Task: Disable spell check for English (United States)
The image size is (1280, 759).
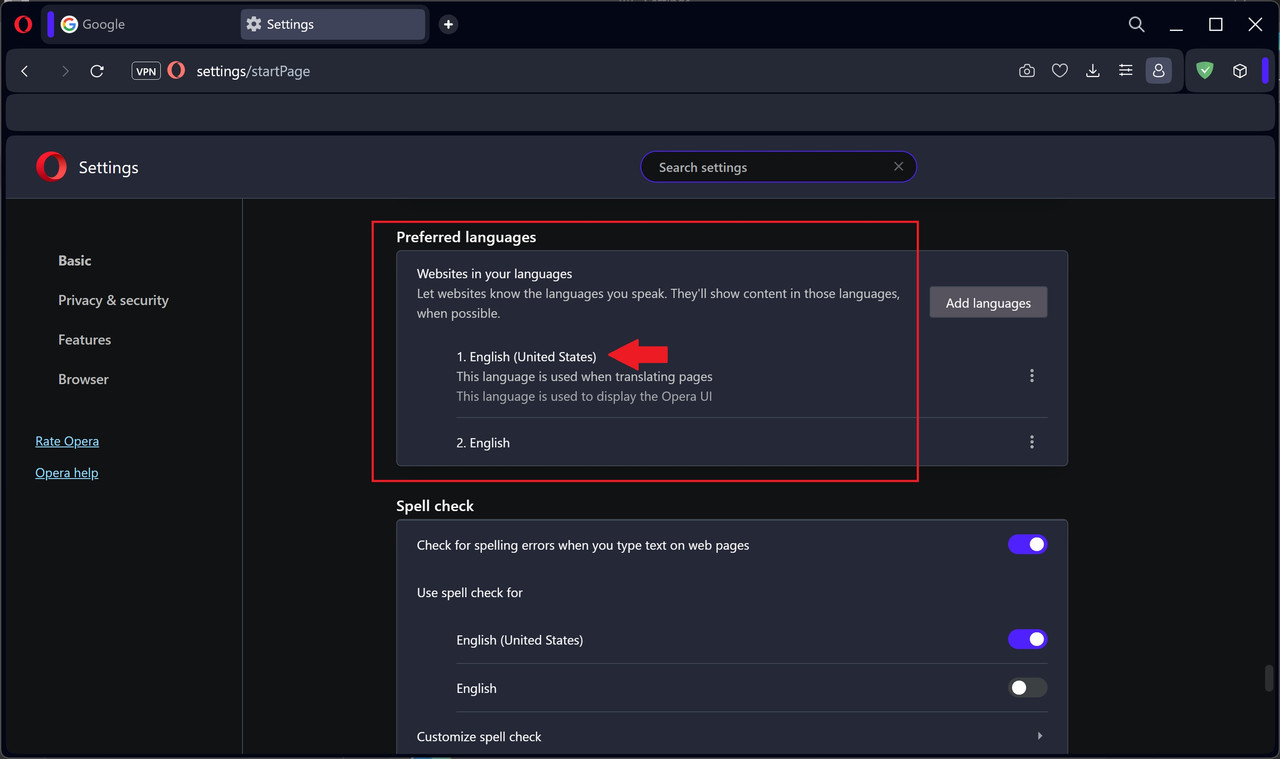Action: pyautogui.click(x=1027, y=639)
